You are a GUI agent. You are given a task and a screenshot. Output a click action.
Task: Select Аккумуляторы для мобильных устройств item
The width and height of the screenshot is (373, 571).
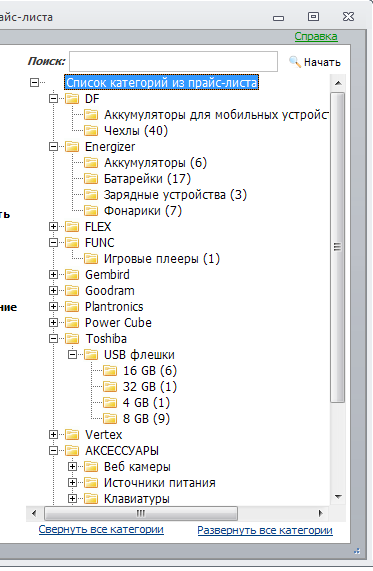[x=216, y=115]
